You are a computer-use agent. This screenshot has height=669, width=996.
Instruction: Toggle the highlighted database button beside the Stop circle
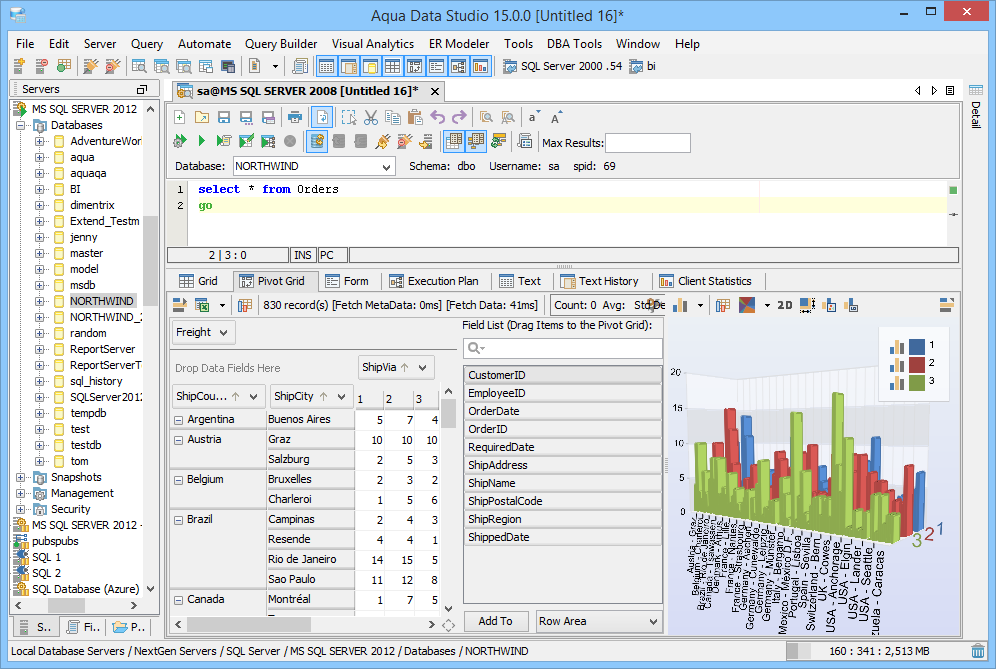(x=316, y=141)
